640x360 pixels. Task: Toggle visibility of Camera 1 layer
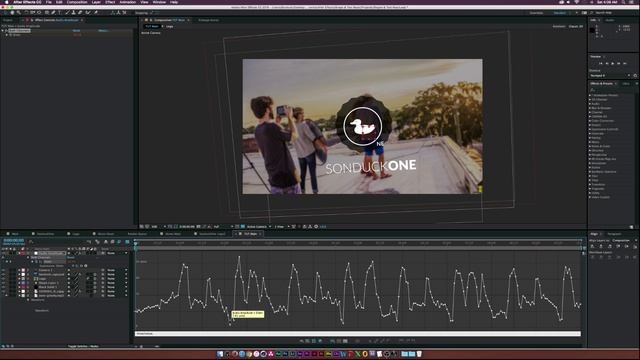3,270
